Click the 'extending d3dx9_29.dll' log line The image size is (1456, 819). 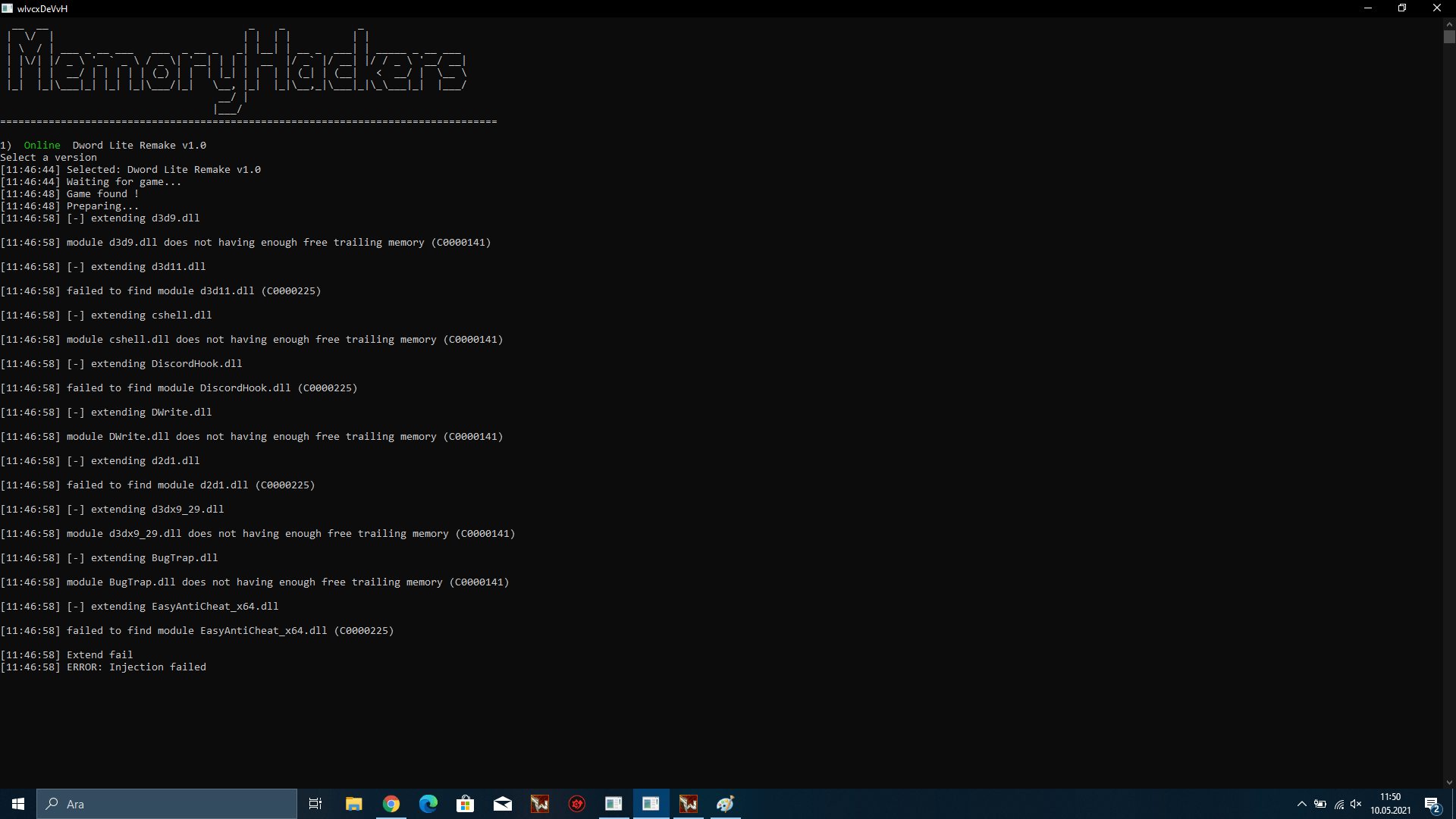[x=112, y=509]
